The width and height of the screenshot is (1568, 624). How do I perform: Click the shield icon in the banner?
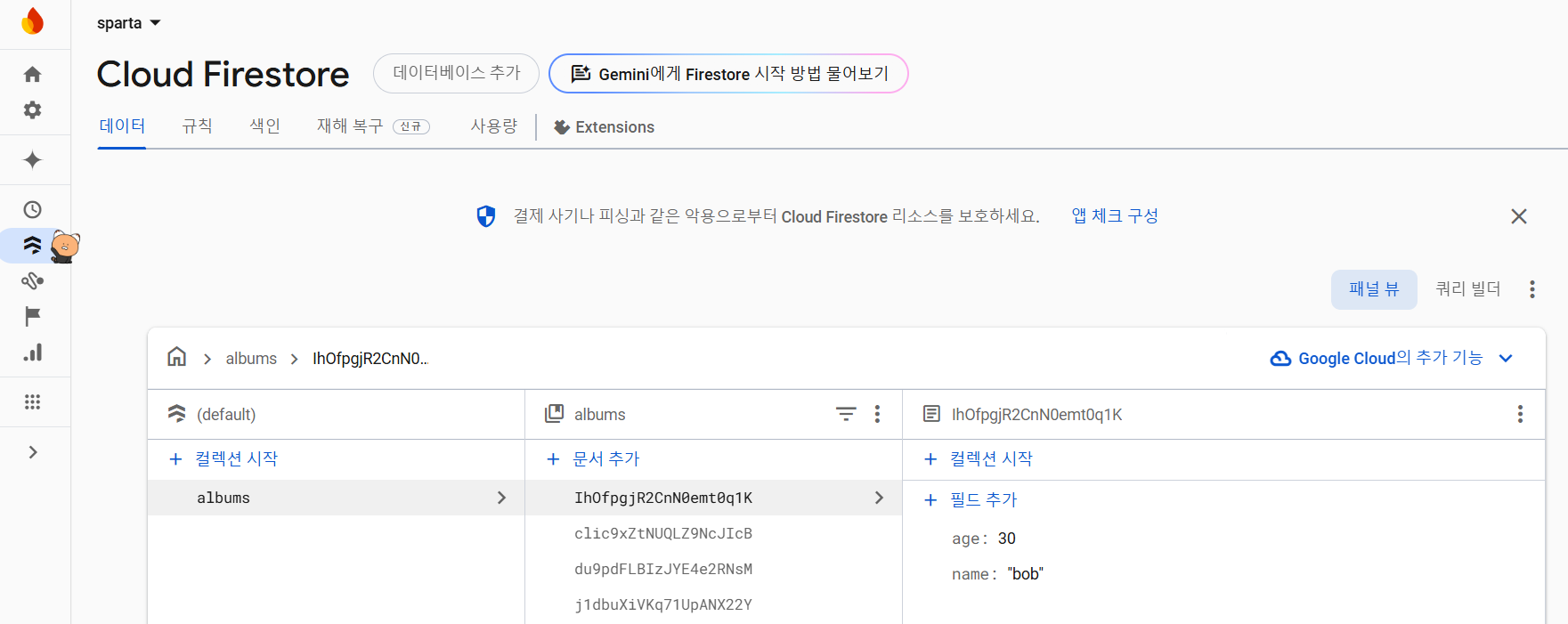pyautogui.click(x=486, y=216)
